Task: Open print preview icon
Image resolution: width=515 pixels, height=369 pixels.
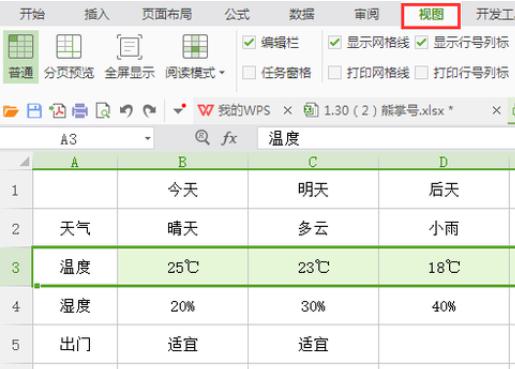Action: tap(103, 111)
